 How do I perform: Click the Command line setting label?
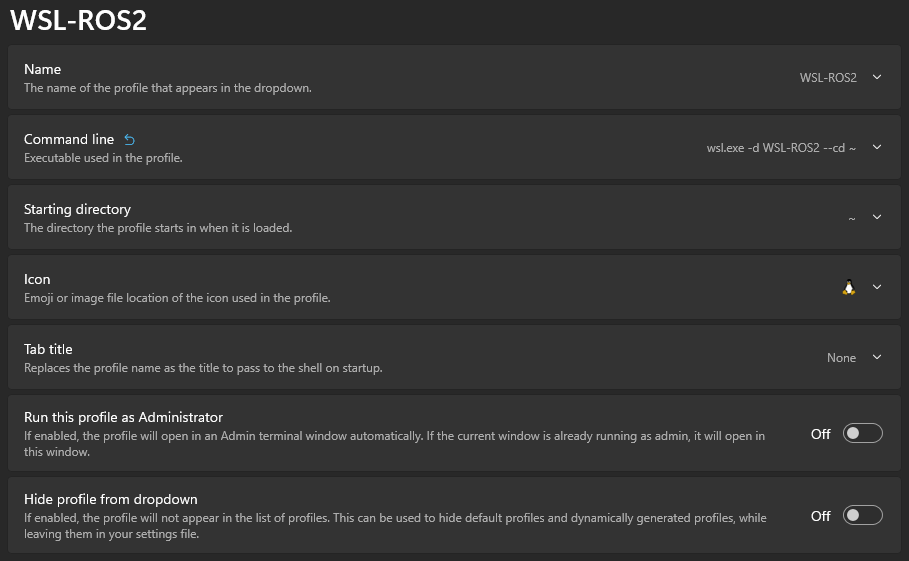[x=69, y=139]
